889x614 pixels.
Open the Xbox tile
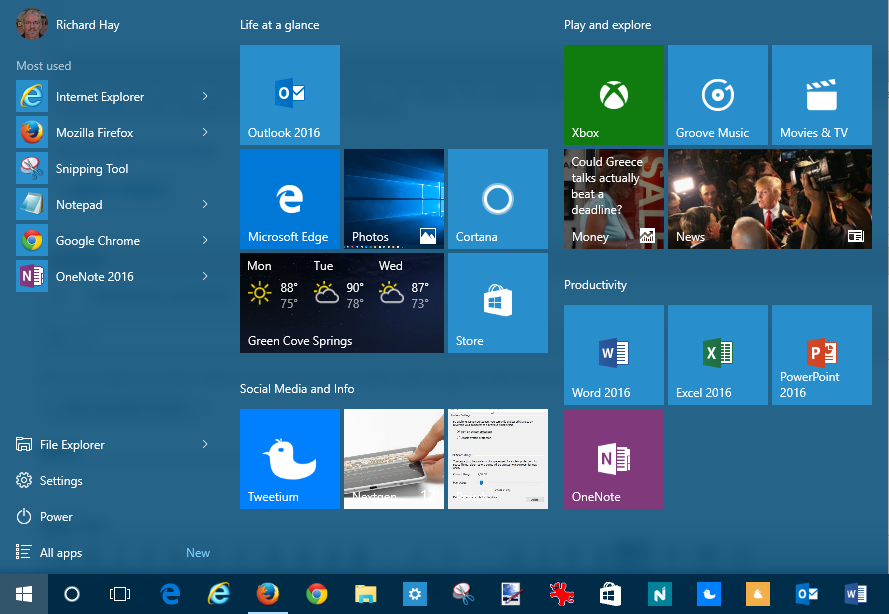tap(613, 95)
